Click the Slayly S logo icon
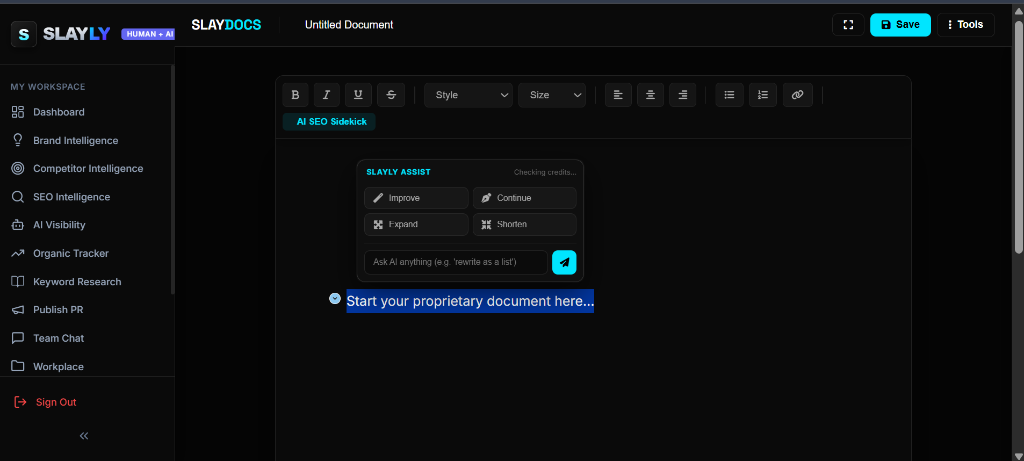This screenshot has width=1024, height=461. click(24, 34)
